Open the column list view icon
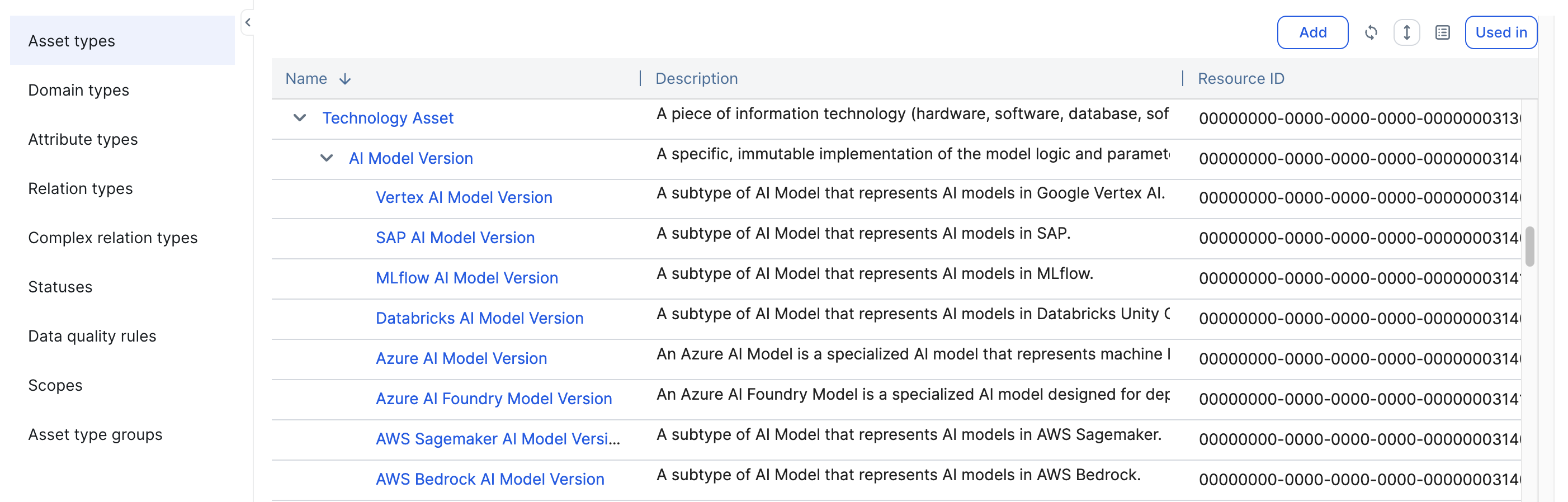Screen dimensions: 1568x502 click(1442, 32)
